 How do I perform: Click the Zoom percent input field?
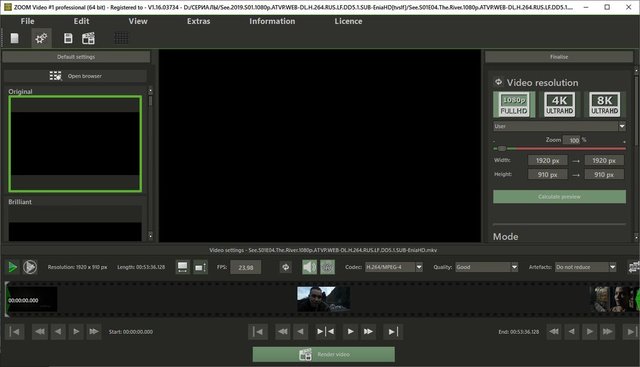pyautogui.click(x=571, y=140)
